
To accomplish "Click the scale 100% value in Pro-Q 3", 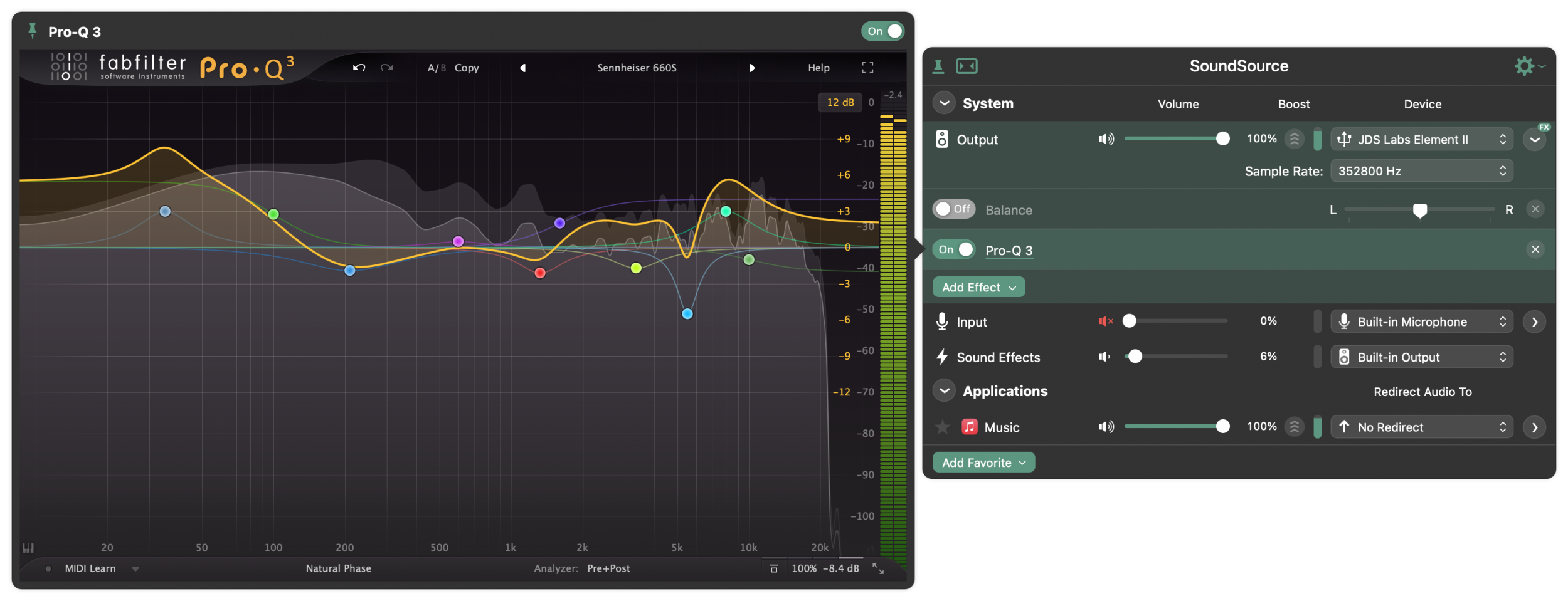I will point(804,568).
